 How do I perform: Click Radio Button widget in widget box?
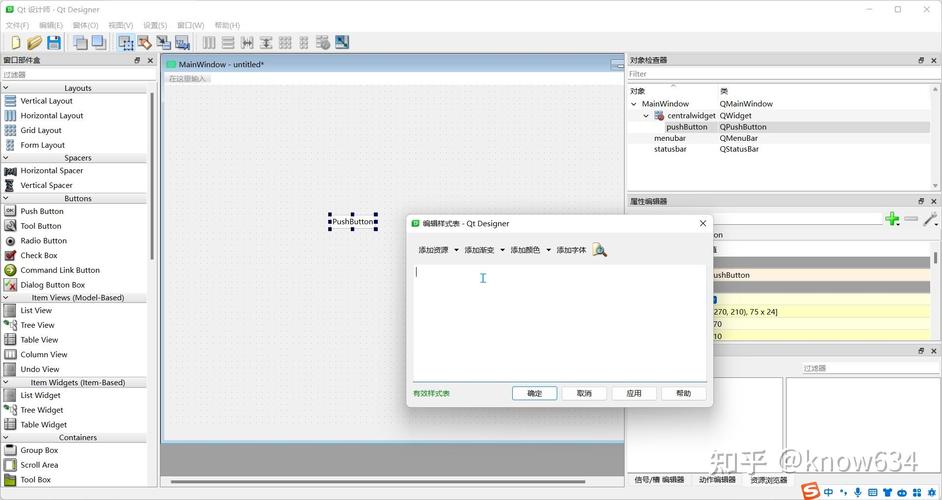coord(43,240)
